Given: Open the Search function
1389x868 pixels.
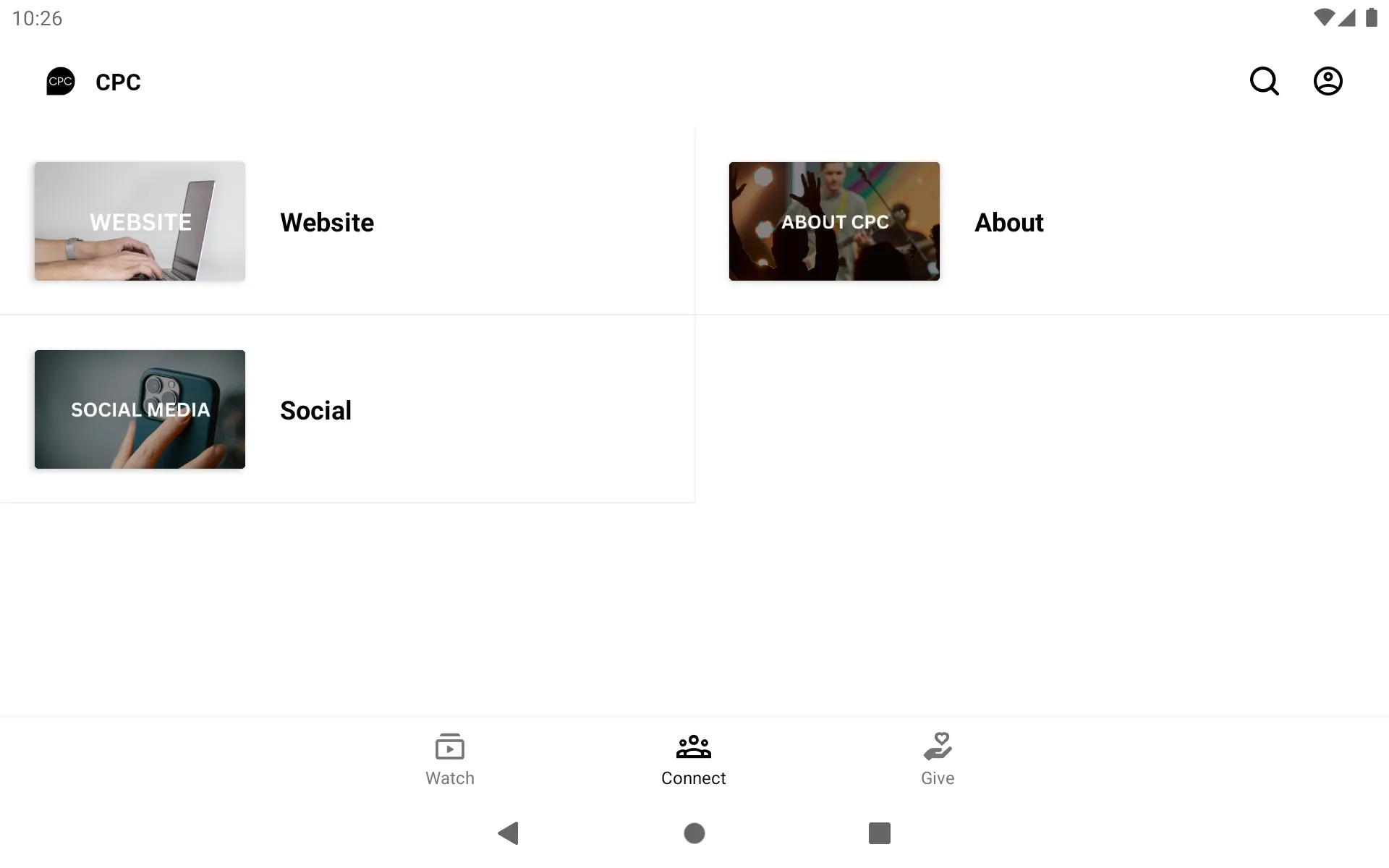Looking at the screenshot, I should pyautogui.click(x=1265, y=81).
